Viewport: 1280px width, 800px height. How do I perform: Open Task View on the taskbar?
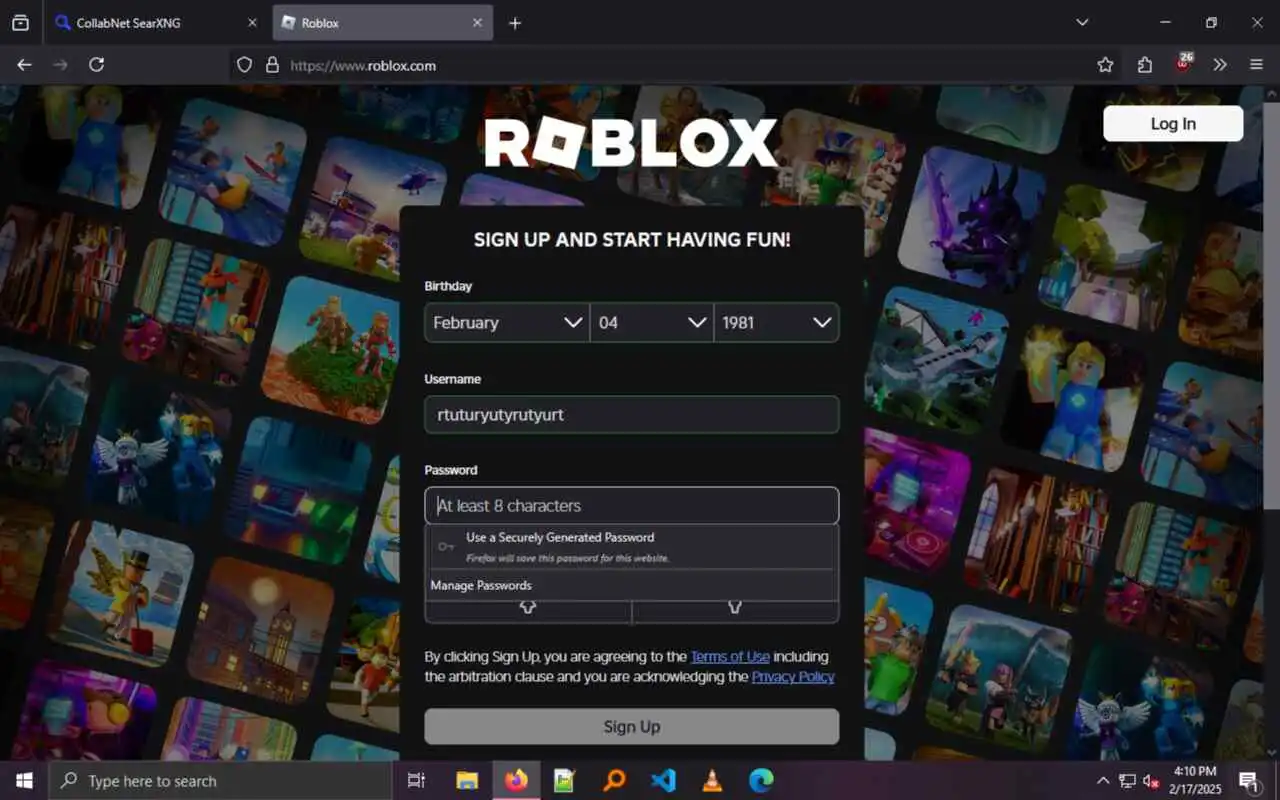[417, 781]
